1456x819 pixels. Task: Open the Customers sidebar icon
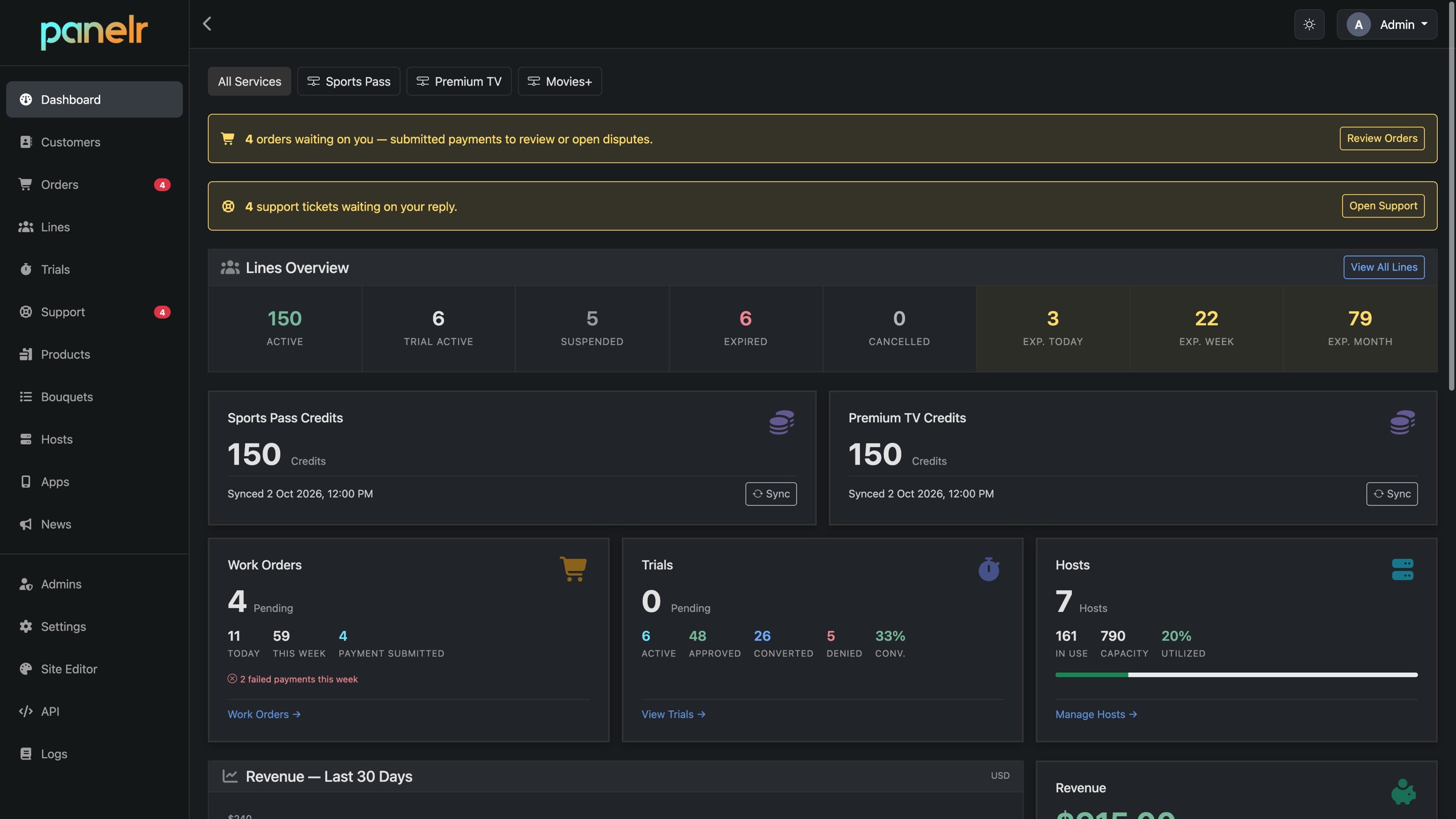[25, 142]
